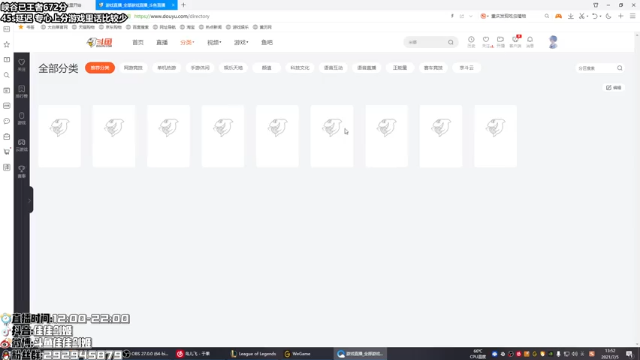The width and height of the screenshot is (640, 360).
Task: Open the 鱼吧 navigation item
Action: pyautogui.click(x=267, y=42)
